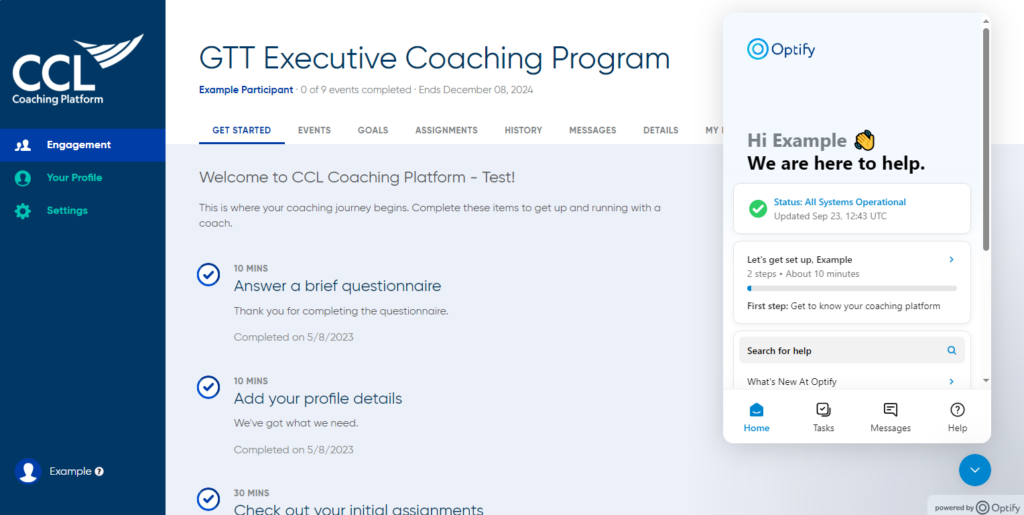
Task: Click the Engagement people icon in sidebar
Action: (23, 145)
